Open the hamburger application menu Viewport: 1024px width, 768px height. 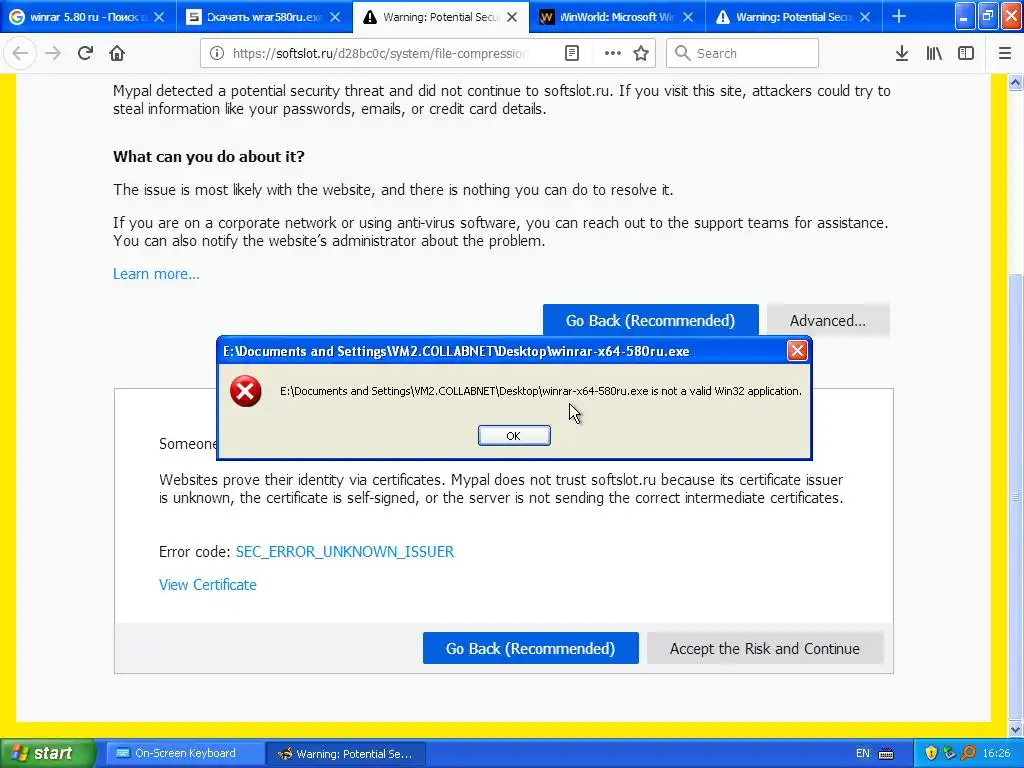[1005, 54]
